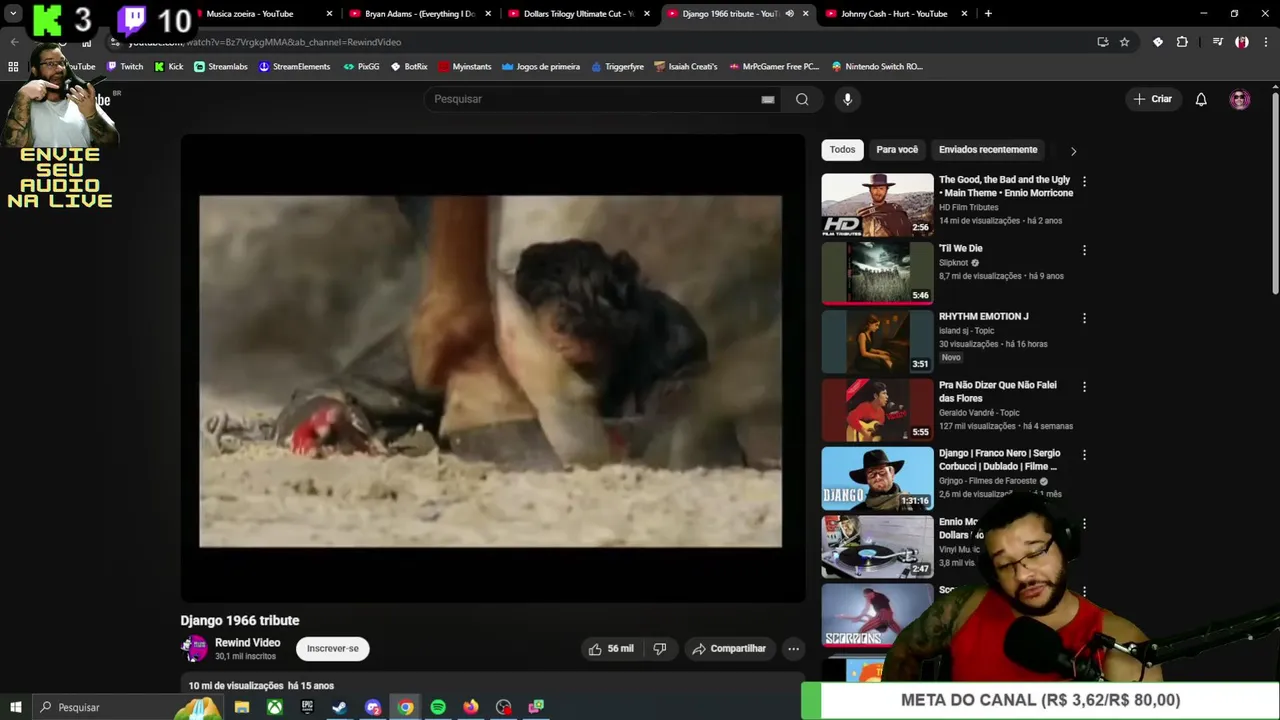Open Chrome media controls icon
Viewport: 1280px width, 720px height.
(x=1217, y=42)
